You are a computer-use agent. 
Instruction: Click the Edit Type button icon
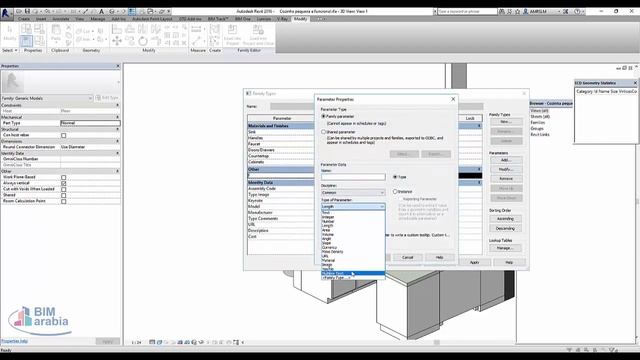pyautogui.click(x=107, y=98)
